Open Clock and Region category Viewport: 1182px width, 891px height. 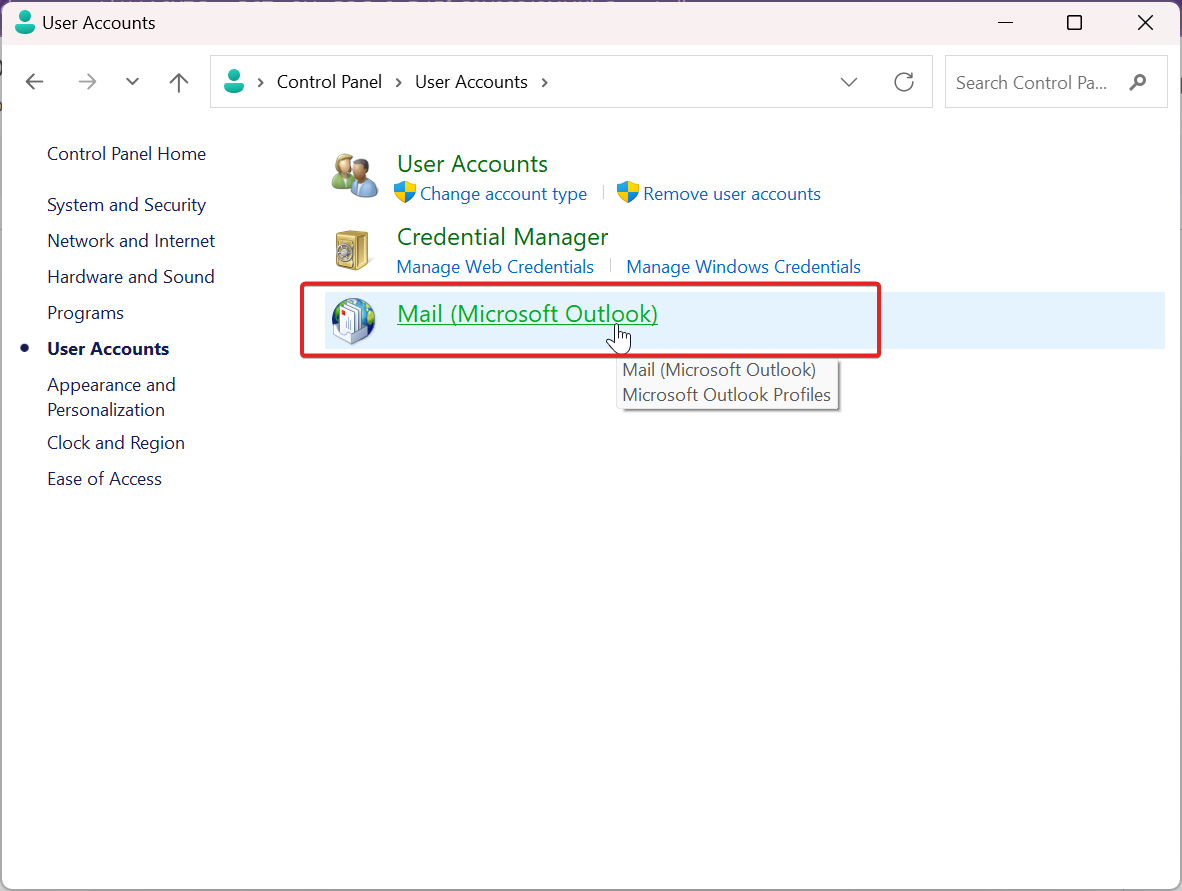click(116, 442)
